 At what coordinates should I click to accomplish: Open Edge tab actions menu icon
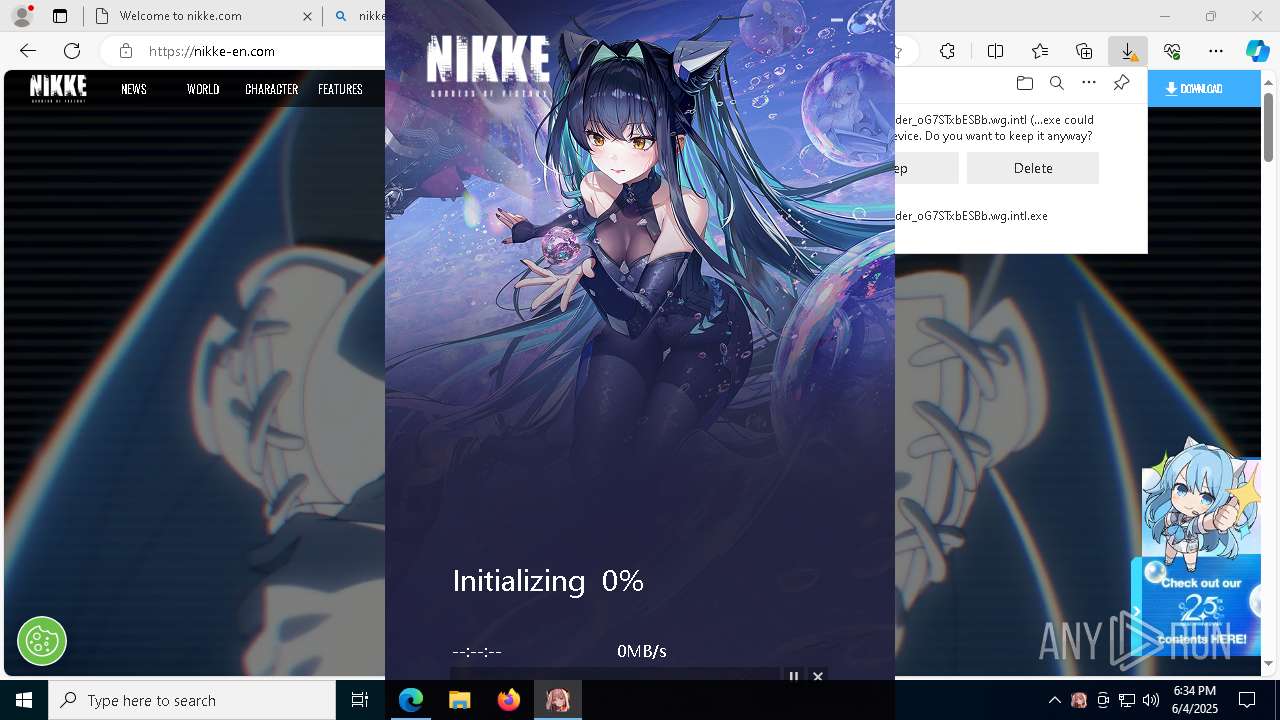click(x=60, y=16)
